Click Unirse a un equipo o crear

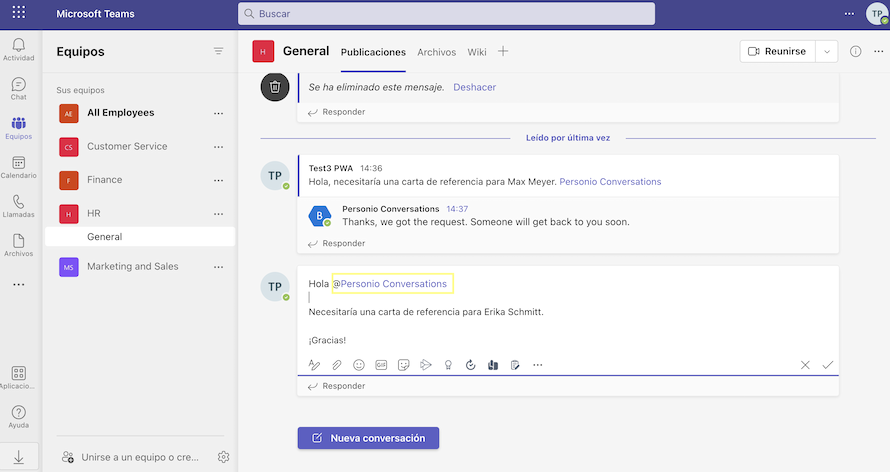tap(140, 457)
